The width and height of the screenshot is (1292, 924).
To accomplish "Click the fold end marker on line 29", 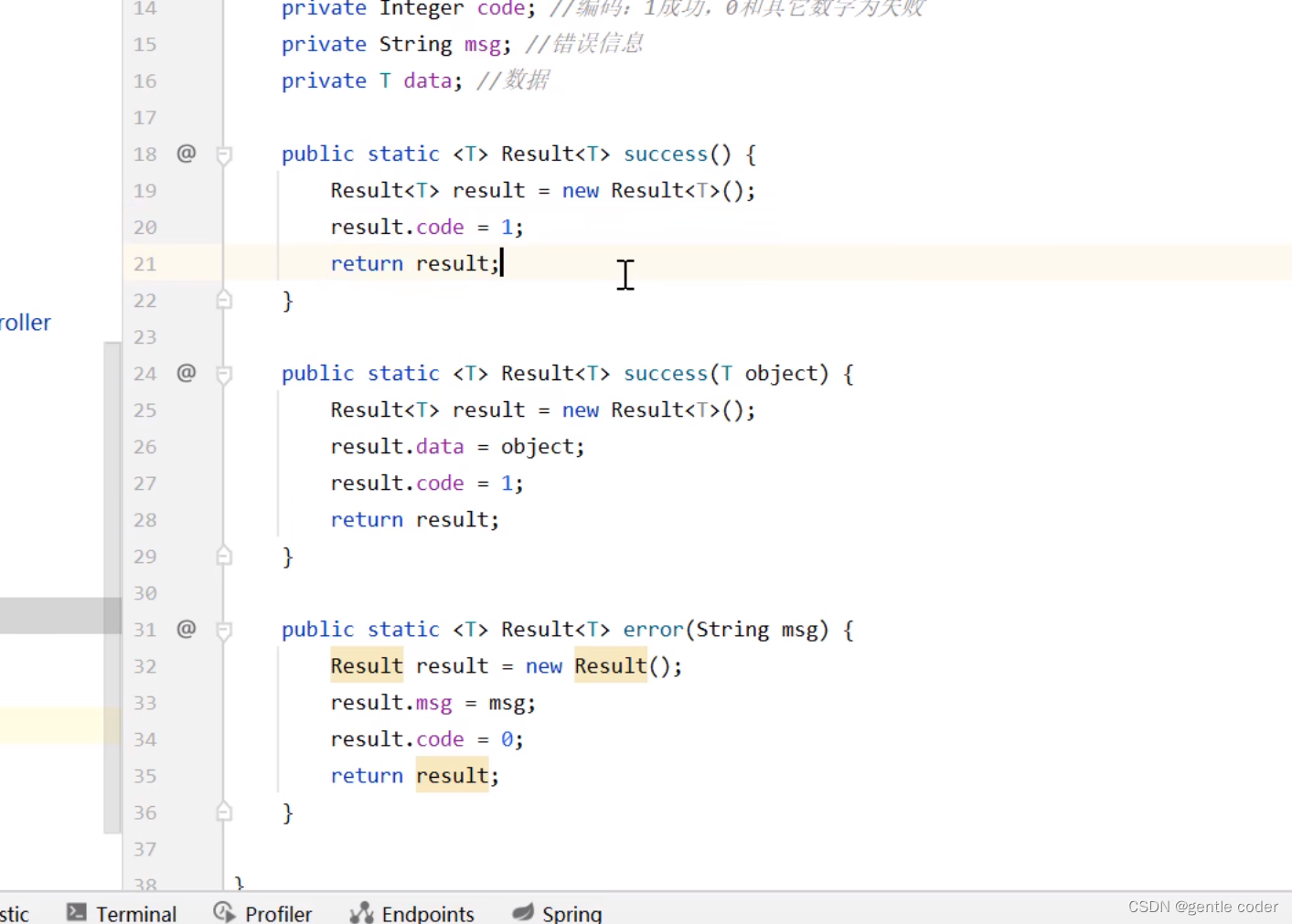I will [224, 555].
